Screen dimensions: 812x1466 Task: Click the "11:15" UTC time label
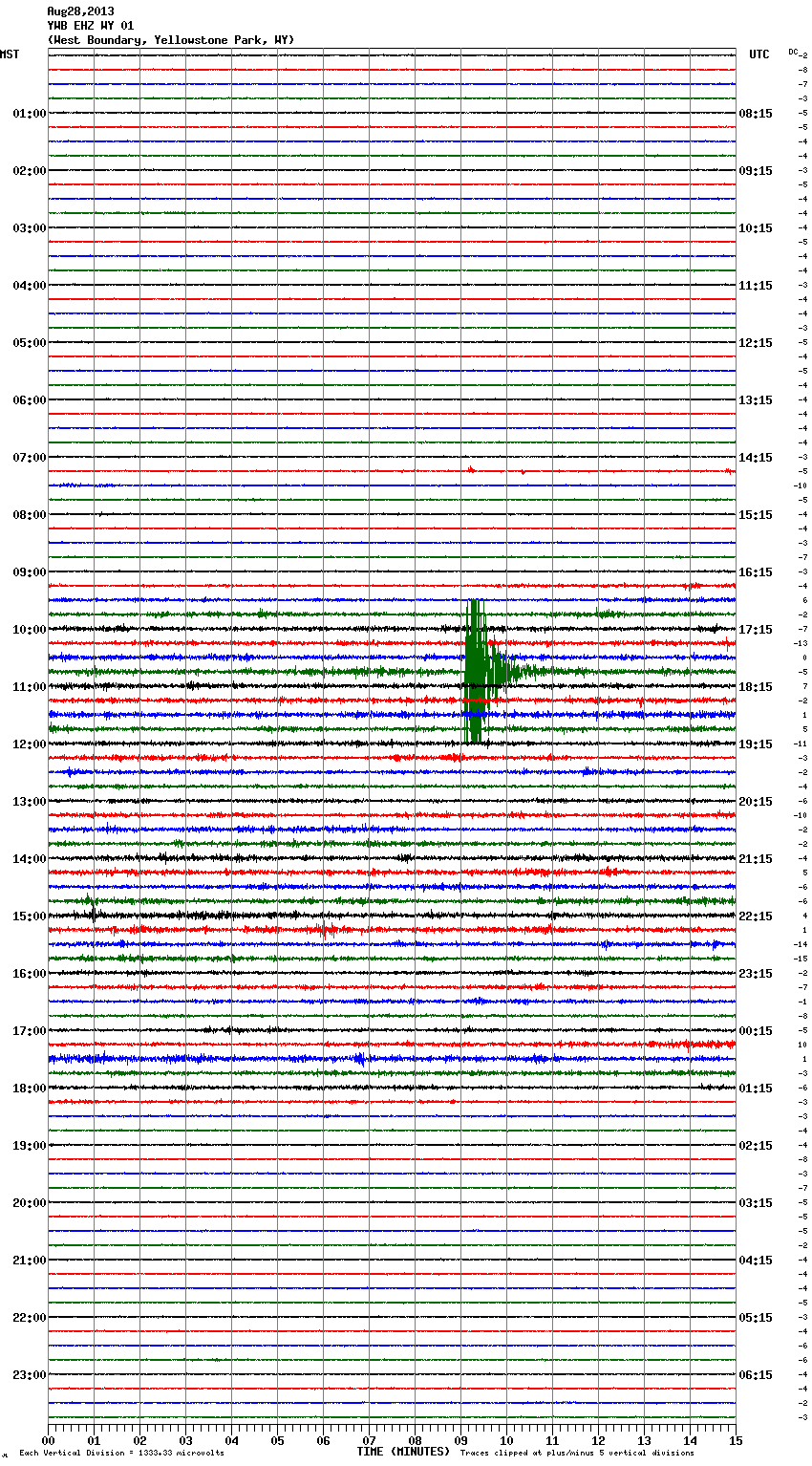click(756, 286)
